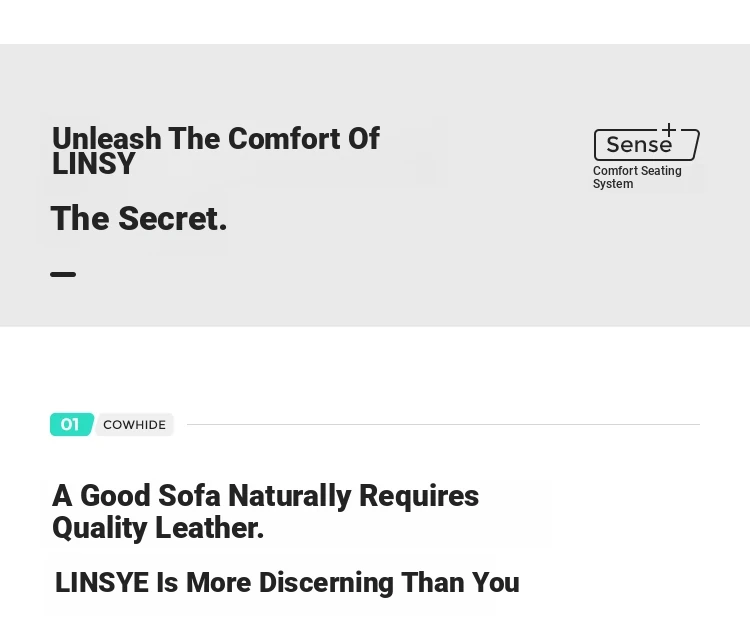Click the Unleash The Comfort Of heading
Image resolution: width=750 pixels, height=642 pixels.
tap(216, 139)
